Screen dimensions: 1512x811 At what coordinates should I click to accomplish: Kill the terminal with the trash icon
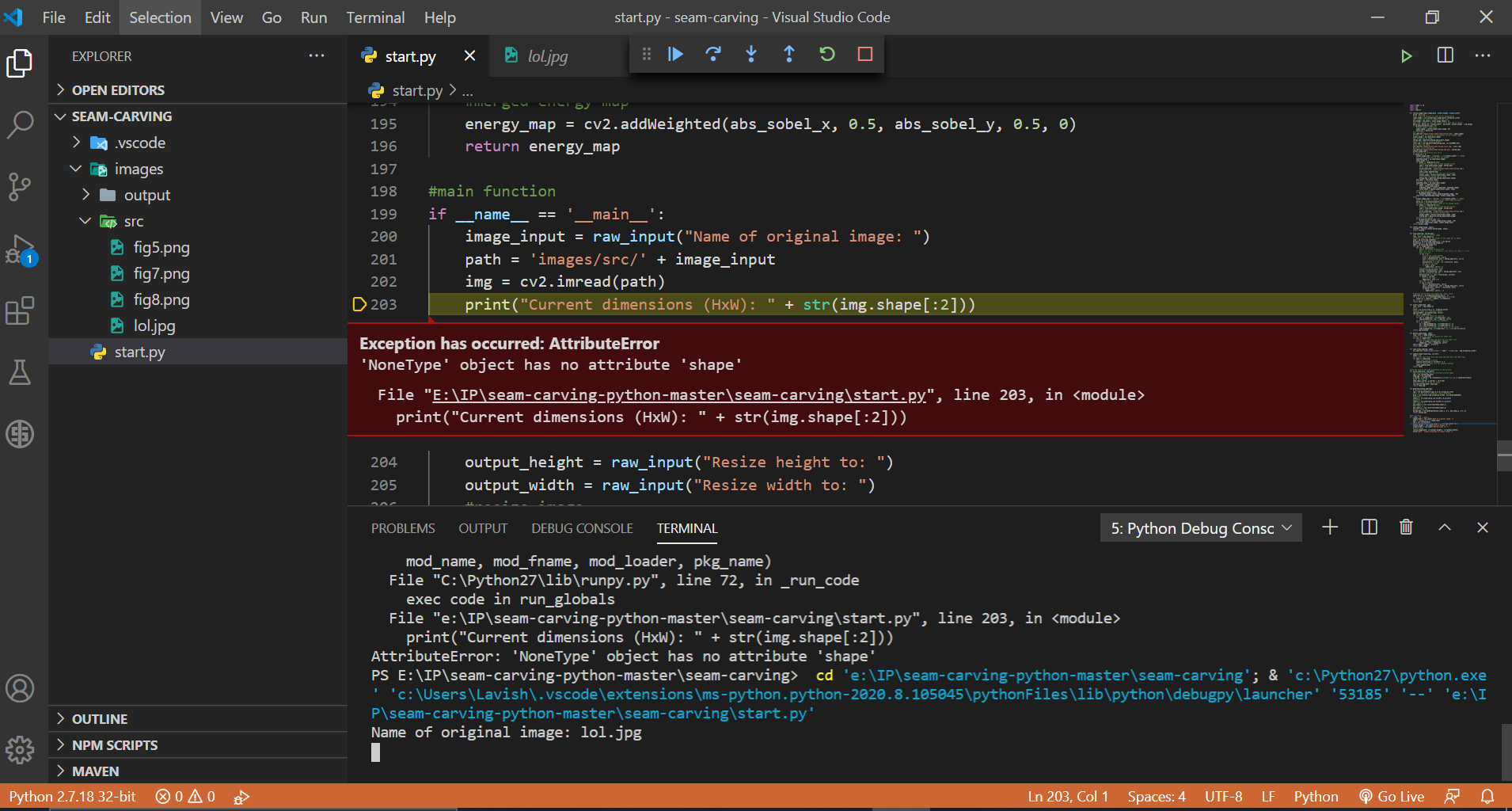point(1406,527)
